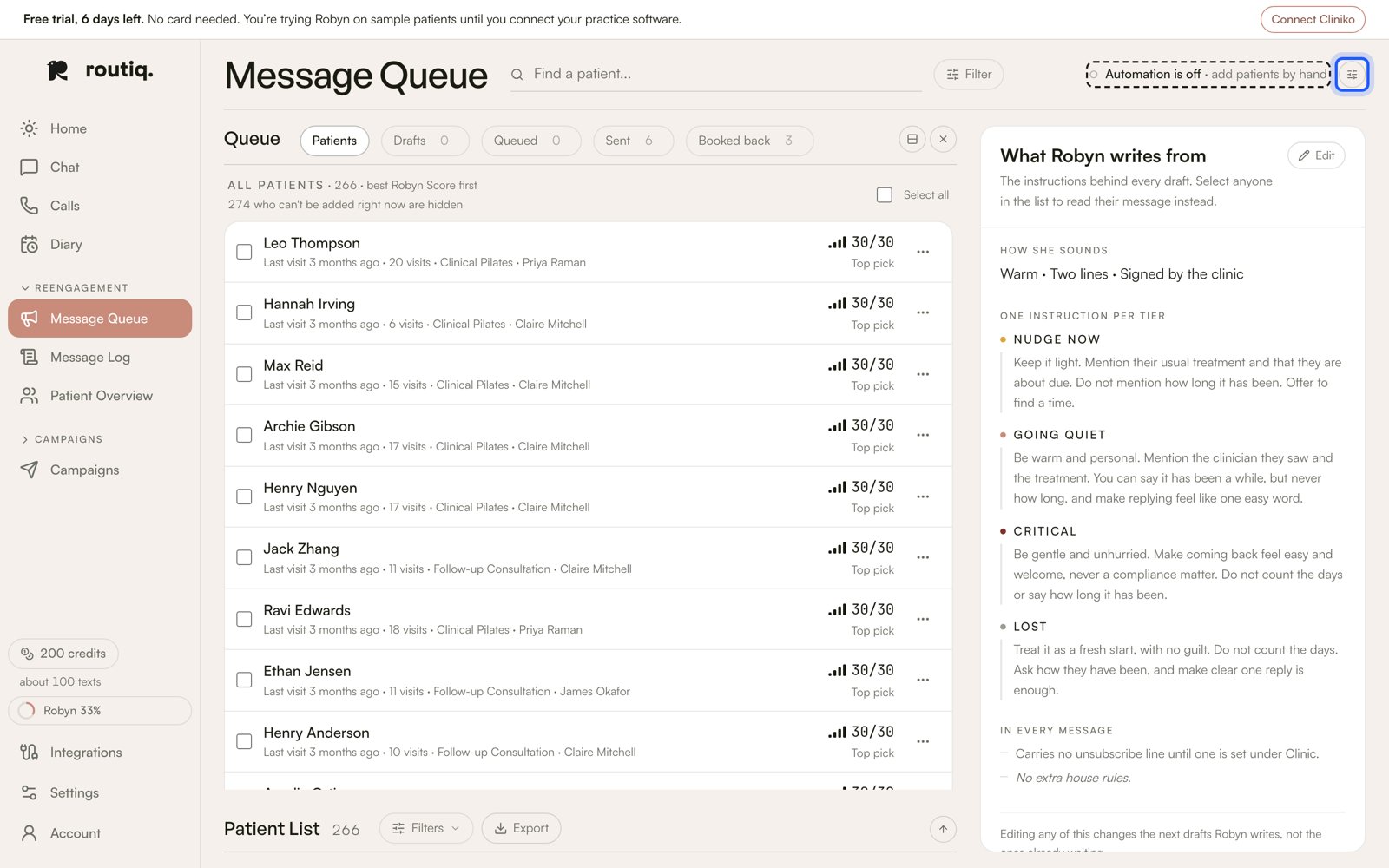Toggle the queue layout view icon
Image resolution: width=1389 pixels, height=868 pixels.
[x=912, y=139]
